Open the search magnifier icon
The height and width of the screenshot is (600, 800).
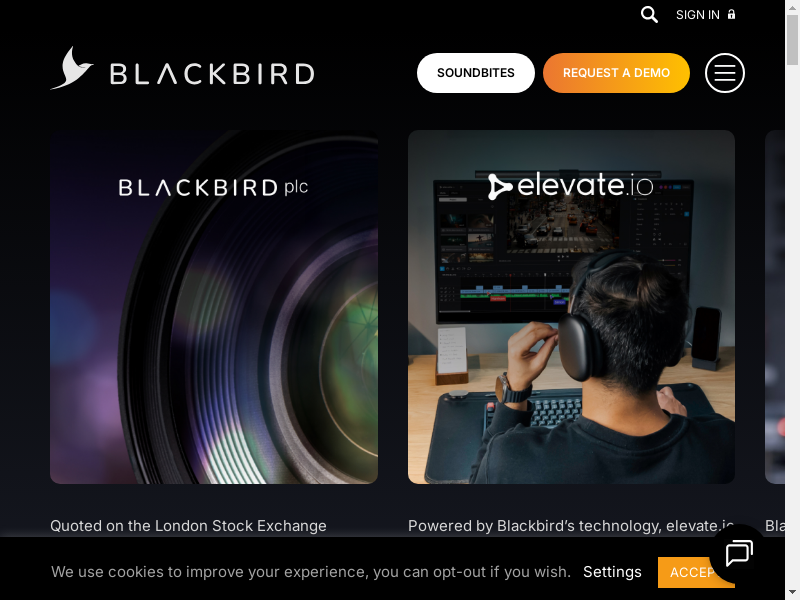point(649,14)
